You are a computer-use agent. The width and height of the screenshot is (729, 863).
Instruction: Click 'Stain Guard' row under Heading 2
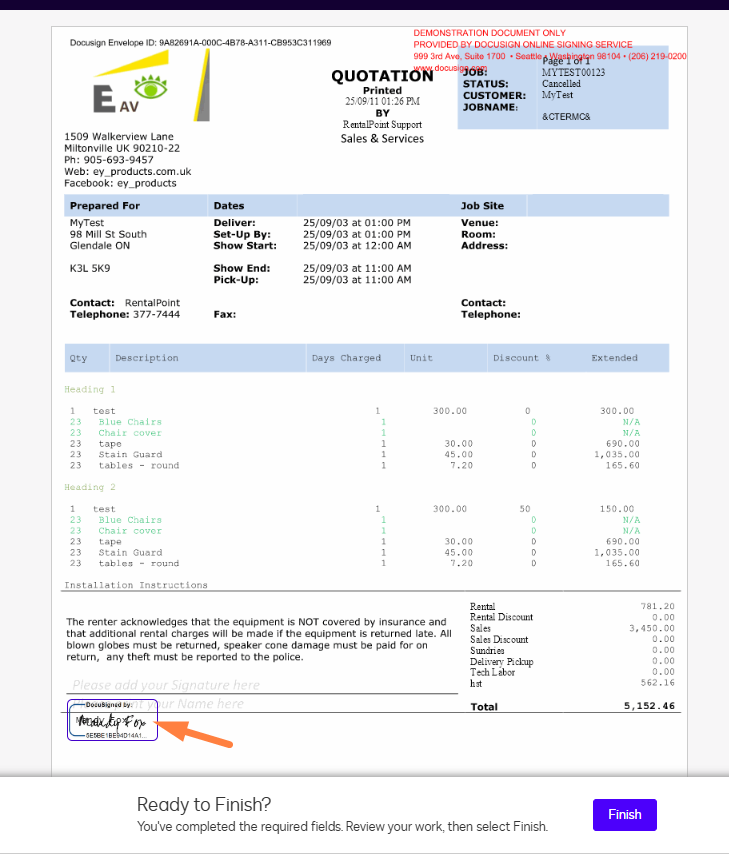click(130, 552)
